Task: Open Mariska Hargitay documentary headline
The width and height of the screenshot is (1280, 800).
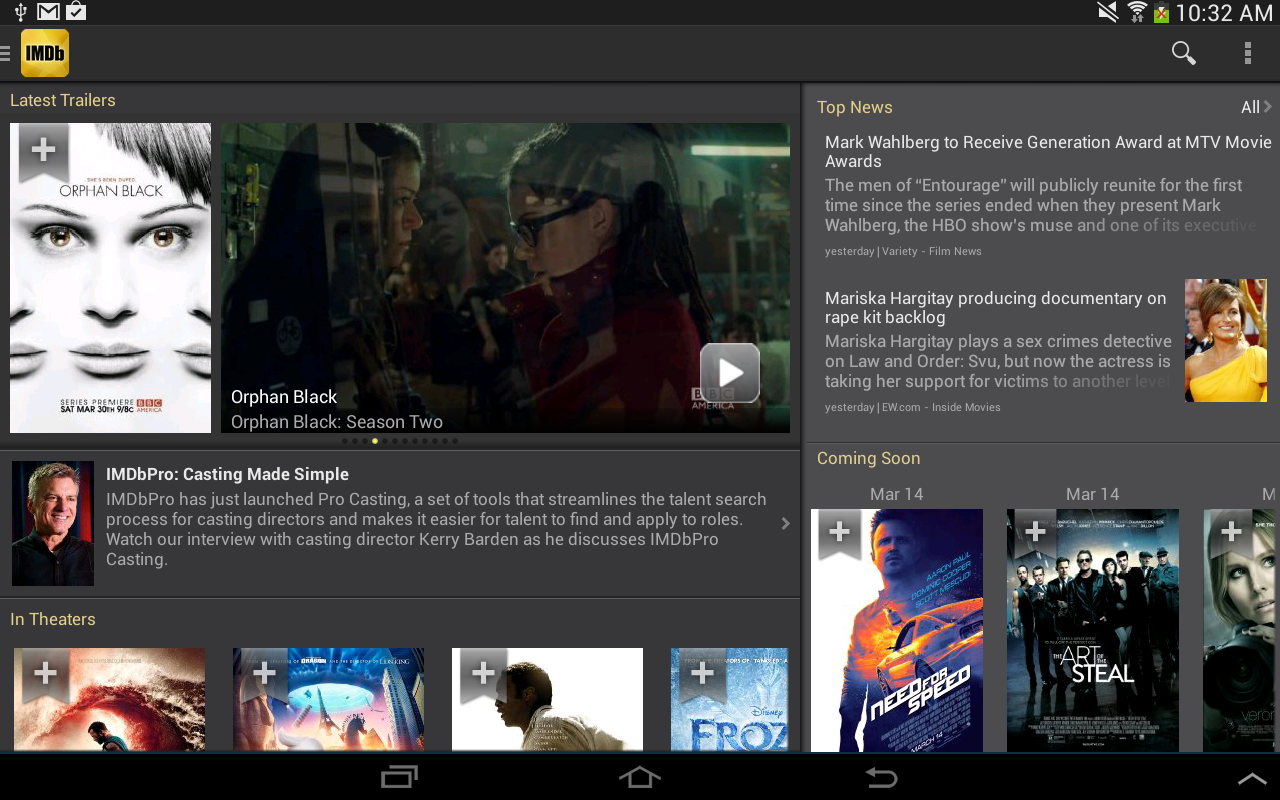Action: click(996, 308)
